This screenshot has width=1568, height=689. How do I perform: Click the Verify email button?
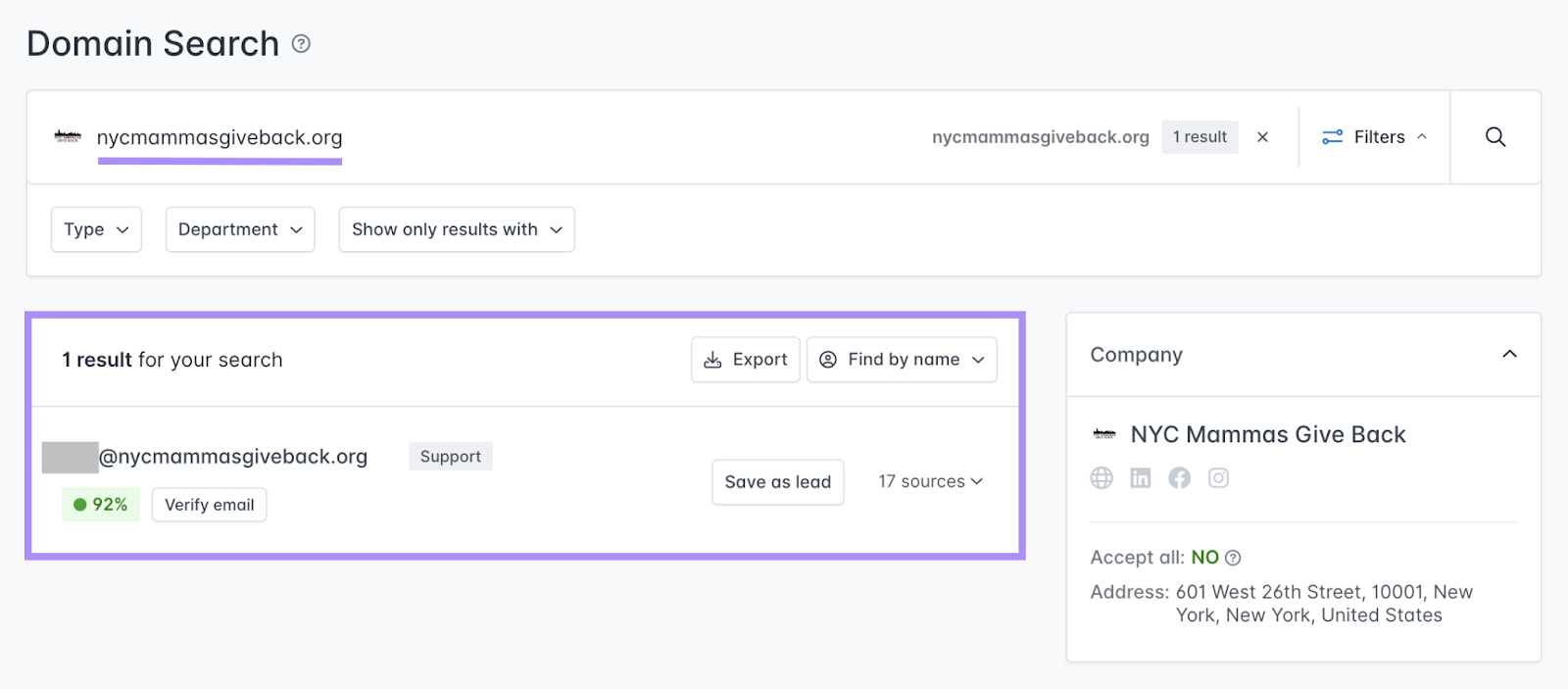click(209, 505)
